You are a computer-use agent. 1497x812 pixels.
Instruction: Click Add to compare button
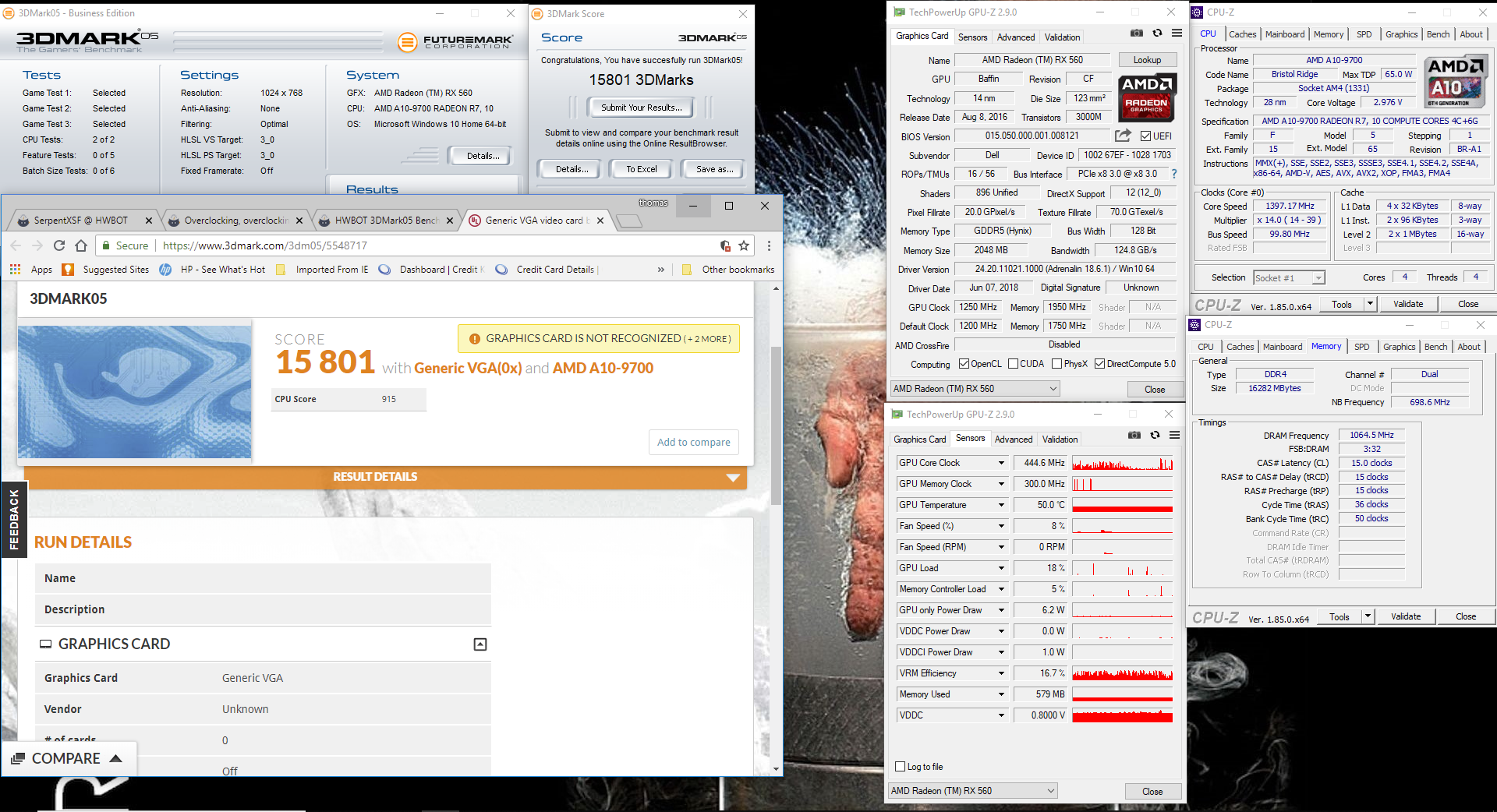pos(694,442)
